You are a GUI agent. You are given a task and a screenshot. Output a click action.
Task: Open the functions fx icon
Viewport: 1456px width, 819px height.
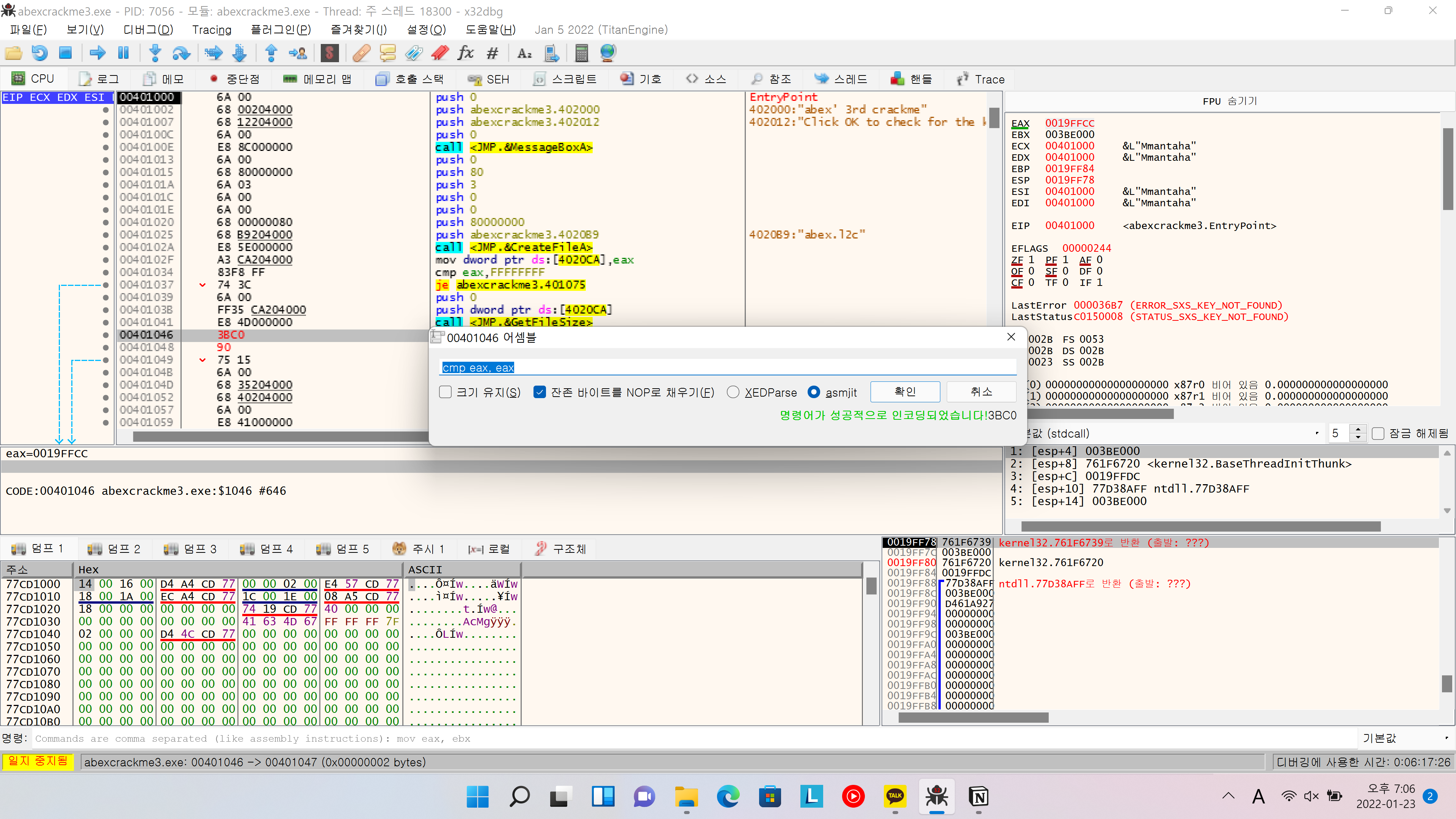click(466, 53)
